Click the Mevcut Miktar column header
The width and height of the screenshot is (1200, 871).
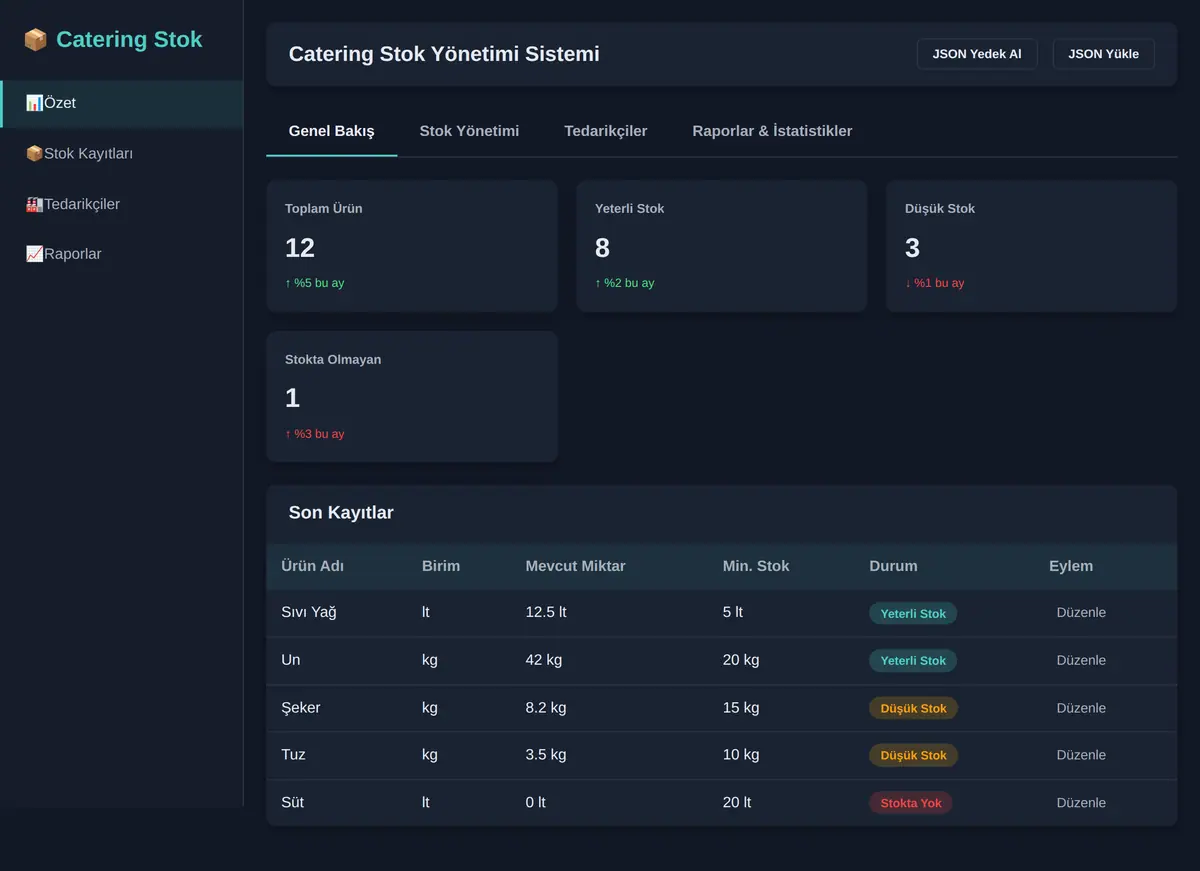(x=575, y=566)
